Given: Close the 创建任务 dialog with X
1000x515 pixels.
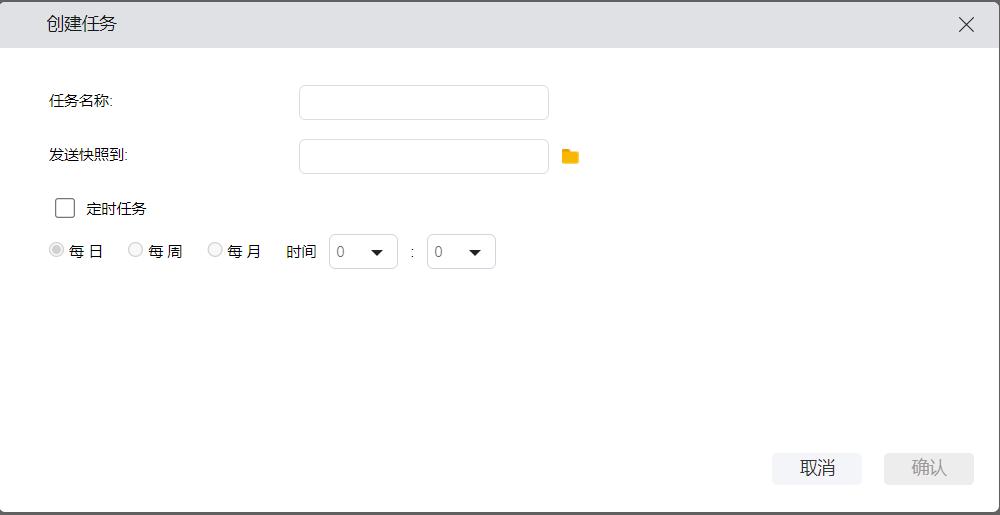Looking at the screenshot, I should (x=966, y=25).
